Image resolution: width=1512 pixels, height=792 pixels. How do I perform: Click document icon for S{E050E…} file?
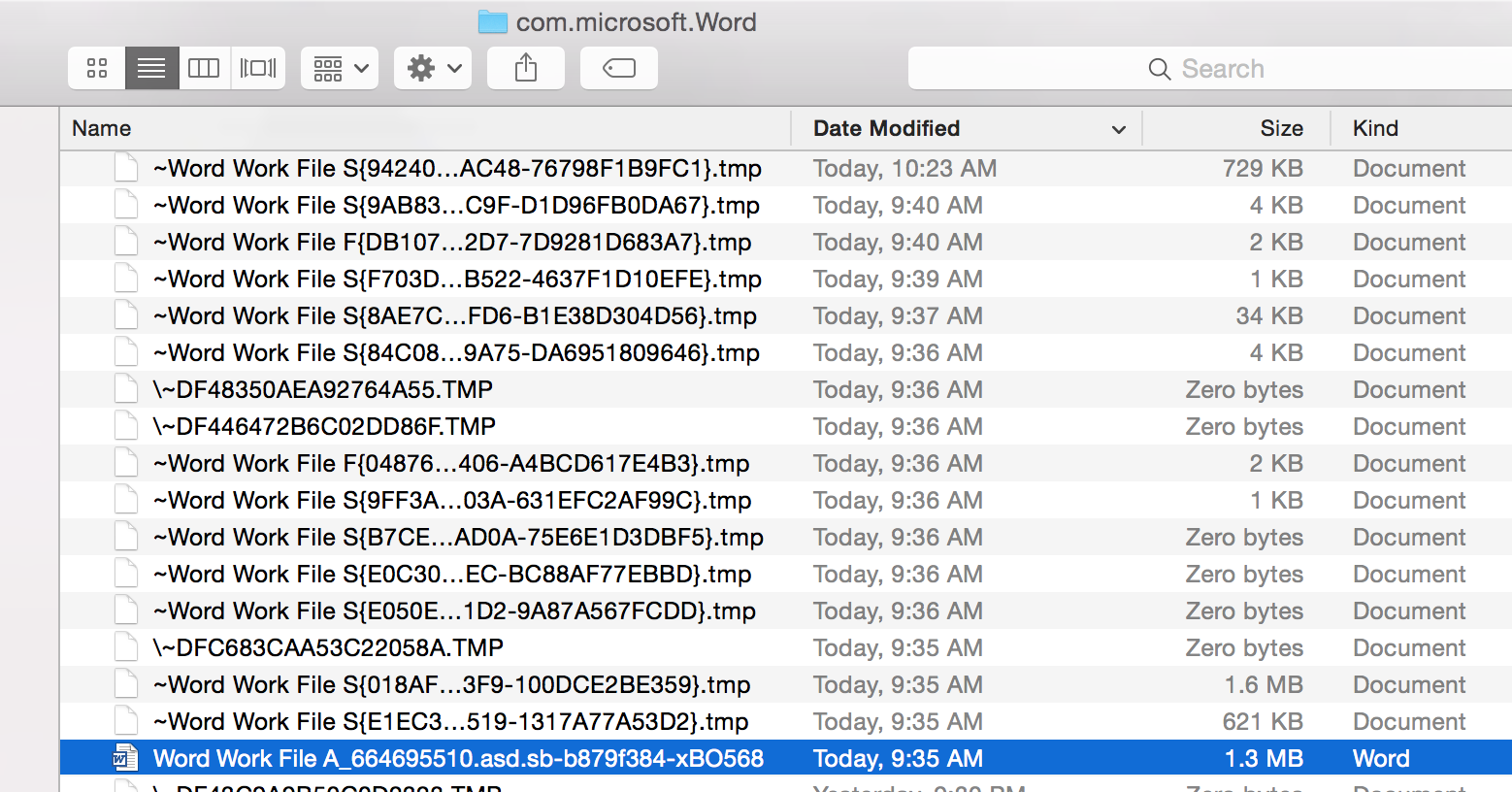pos(126,611)
